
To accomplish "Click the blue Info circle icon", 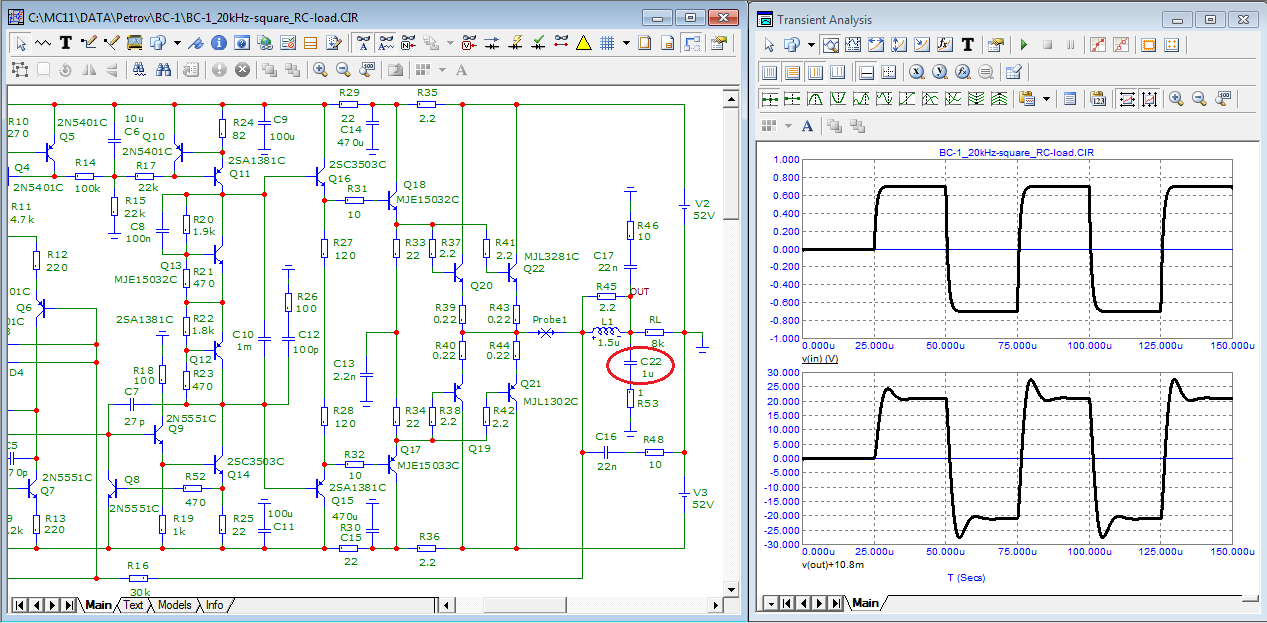I will (218, 43).
